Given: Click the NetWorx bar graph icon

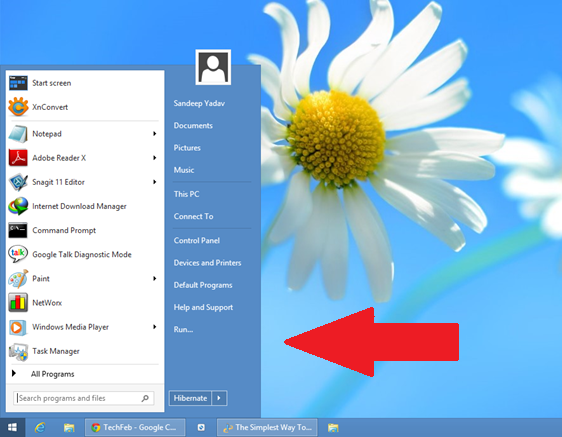Looking at the screenshot, I should [18, 303].
